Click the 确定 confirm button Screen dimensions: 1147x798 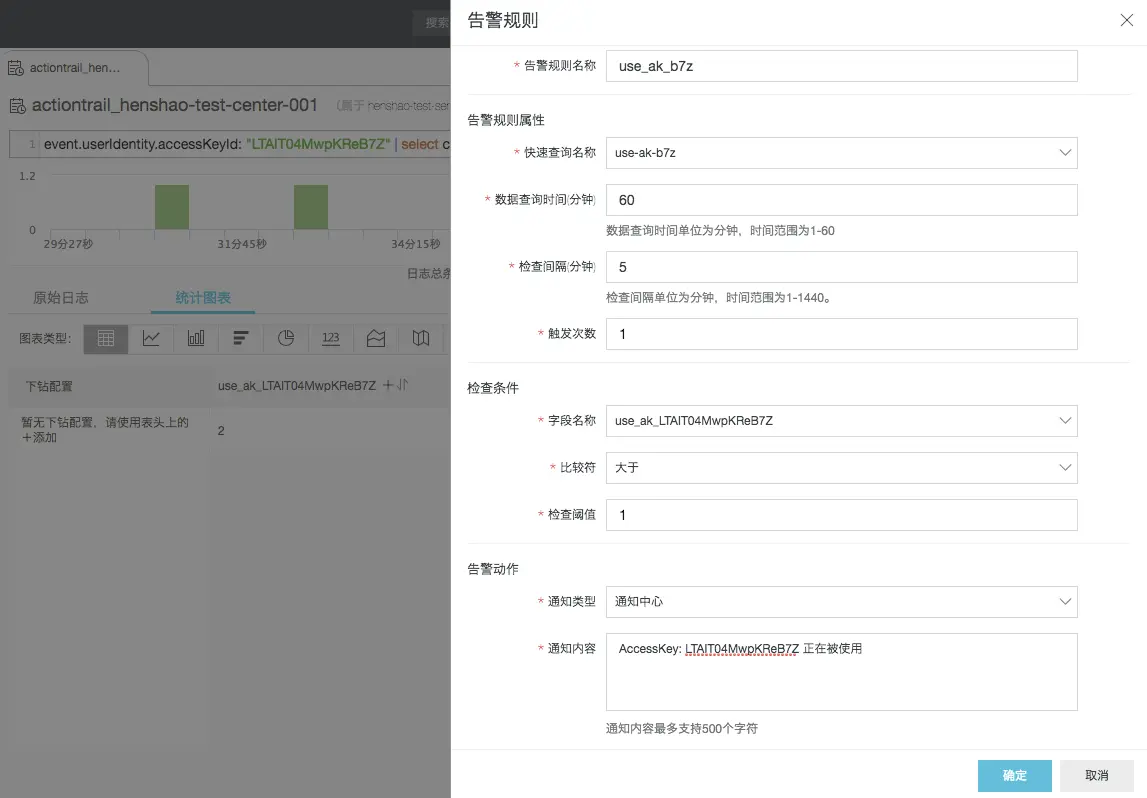click(x=1015, y=775)
